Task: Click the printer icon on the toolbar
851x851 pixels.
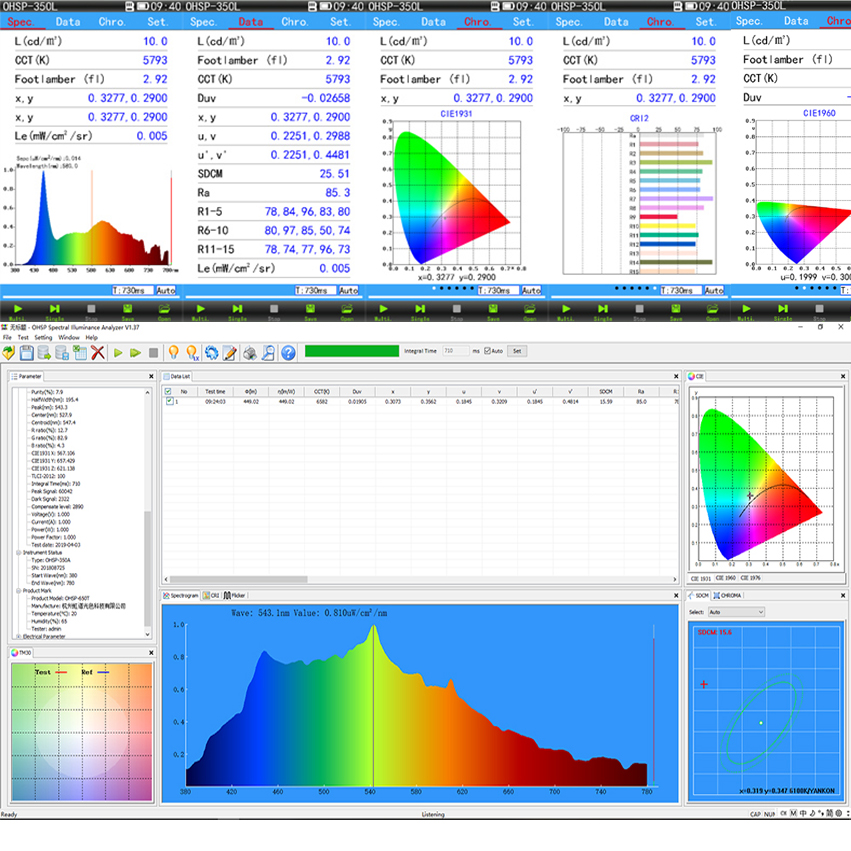Action: coord(249,350)
